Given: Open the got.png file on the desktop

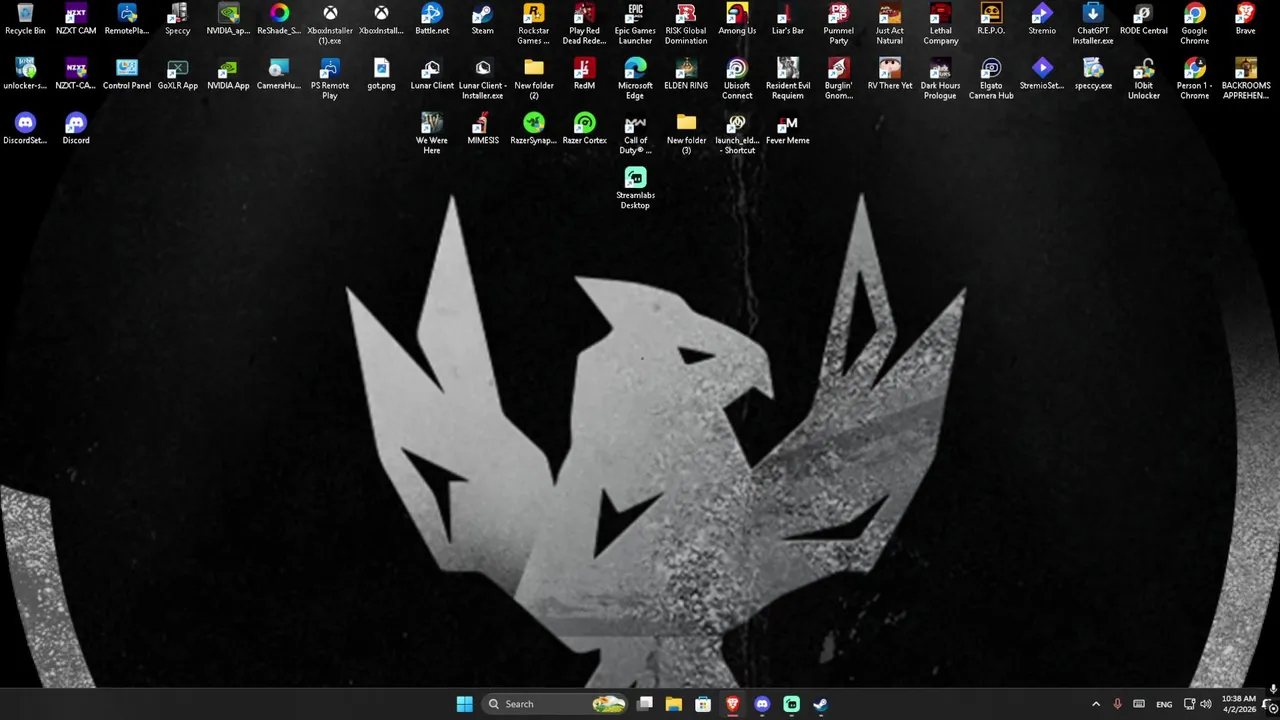Looking at the screenshot, I should click(x=381, y=74).
